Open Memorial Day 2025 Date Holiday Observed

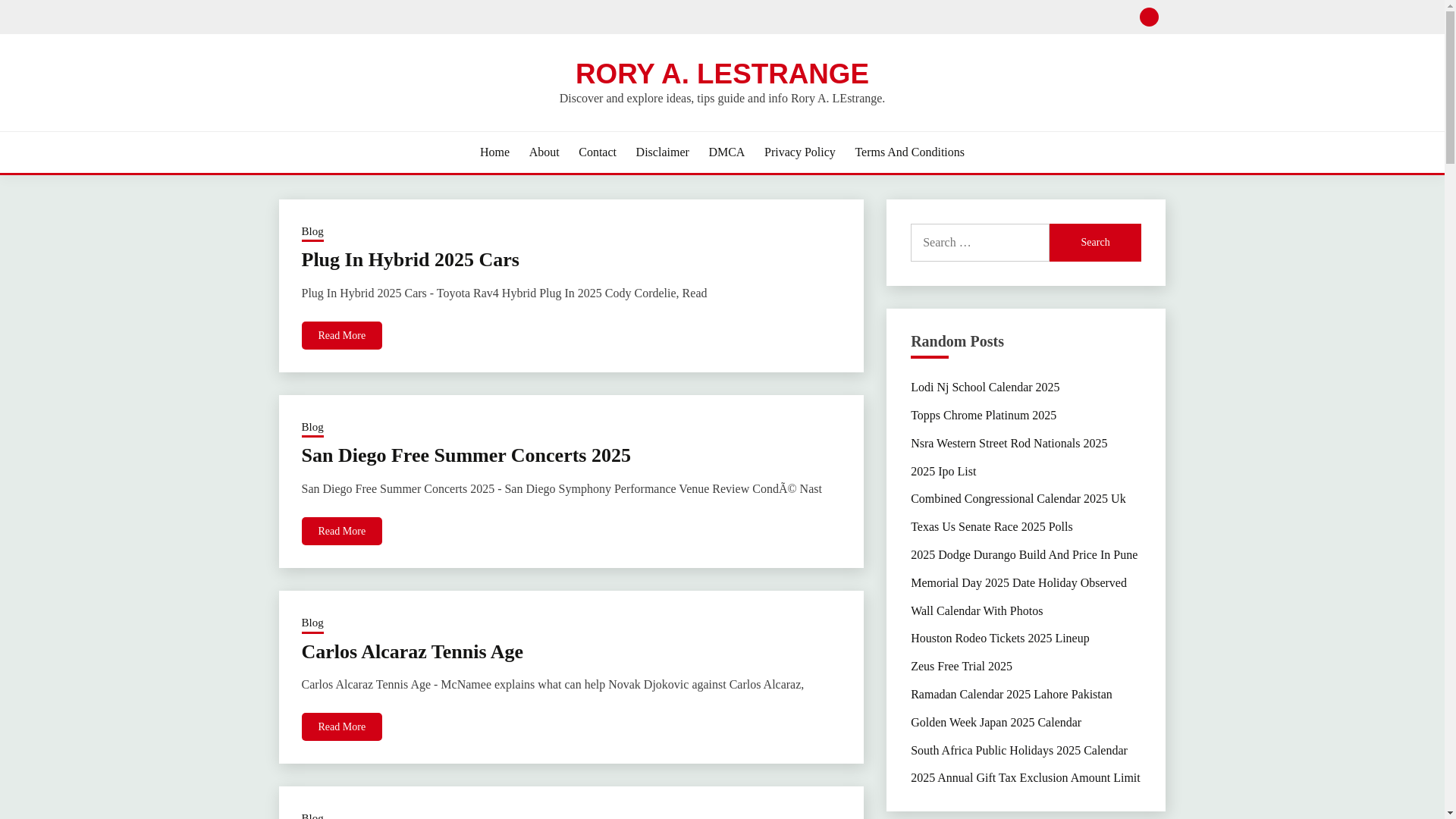pyautogui.click(x=1018, y=583)
